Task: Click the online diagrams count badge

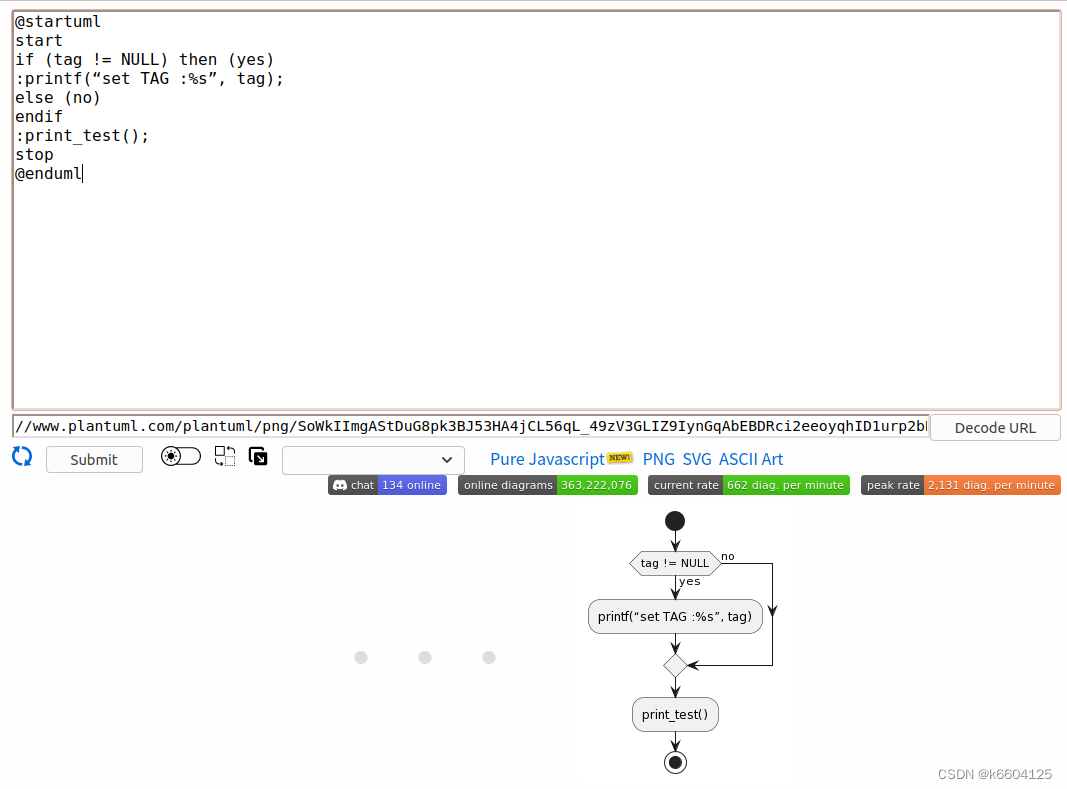Action: click(x=548, y=485)
